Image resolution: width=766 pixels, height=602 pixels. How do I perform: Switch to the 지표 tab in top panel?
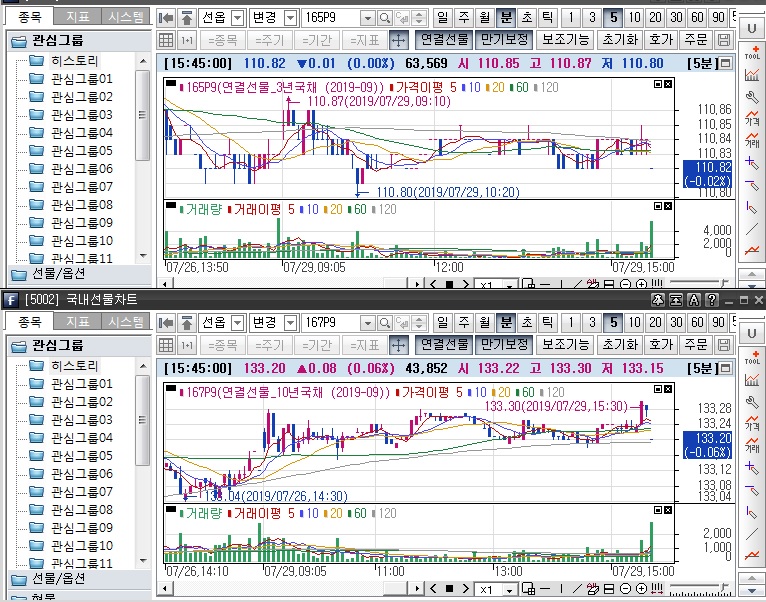click(77, 16)
